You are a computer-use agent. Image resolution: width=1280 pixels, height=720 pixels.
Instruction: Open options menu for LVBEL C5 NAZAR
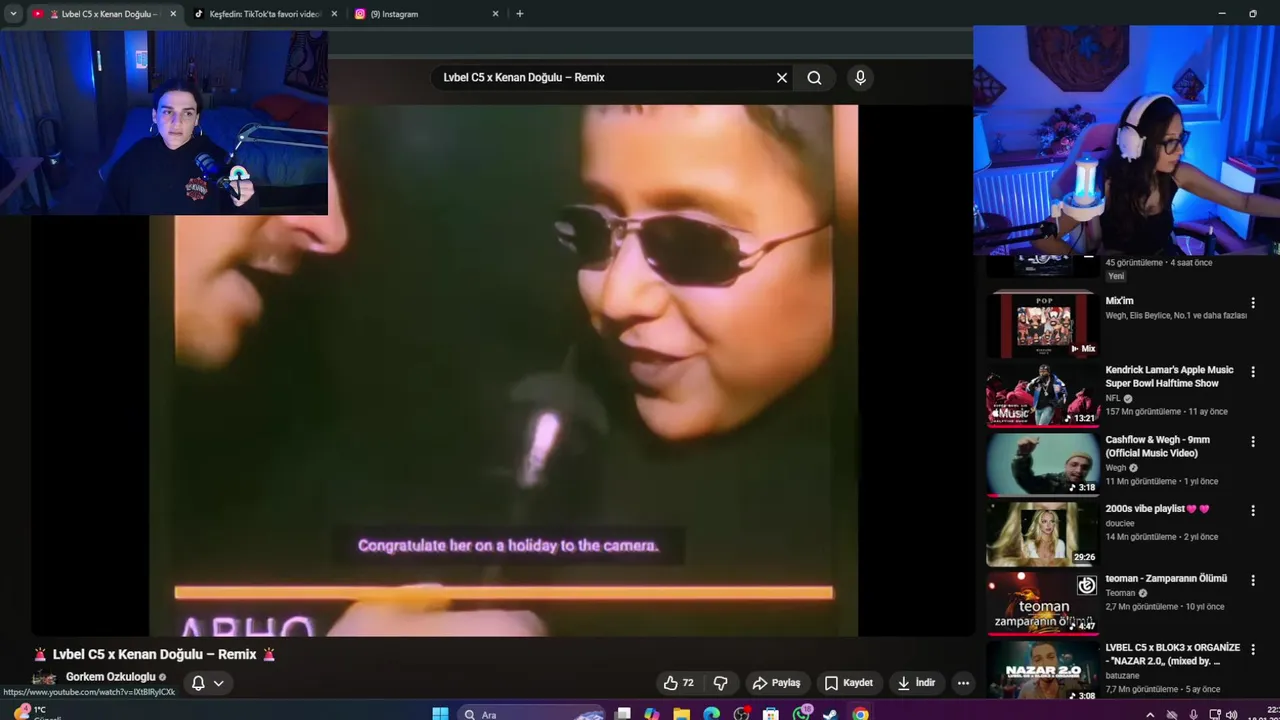1252,649
